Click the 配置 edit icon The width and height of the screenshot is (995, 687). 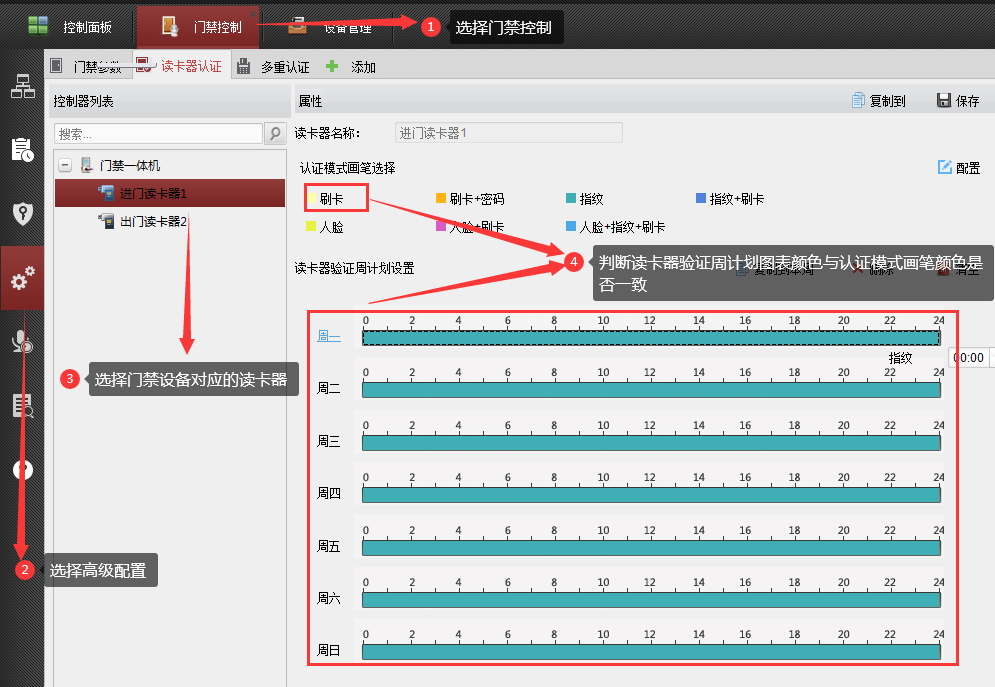[x=945, y=168]
